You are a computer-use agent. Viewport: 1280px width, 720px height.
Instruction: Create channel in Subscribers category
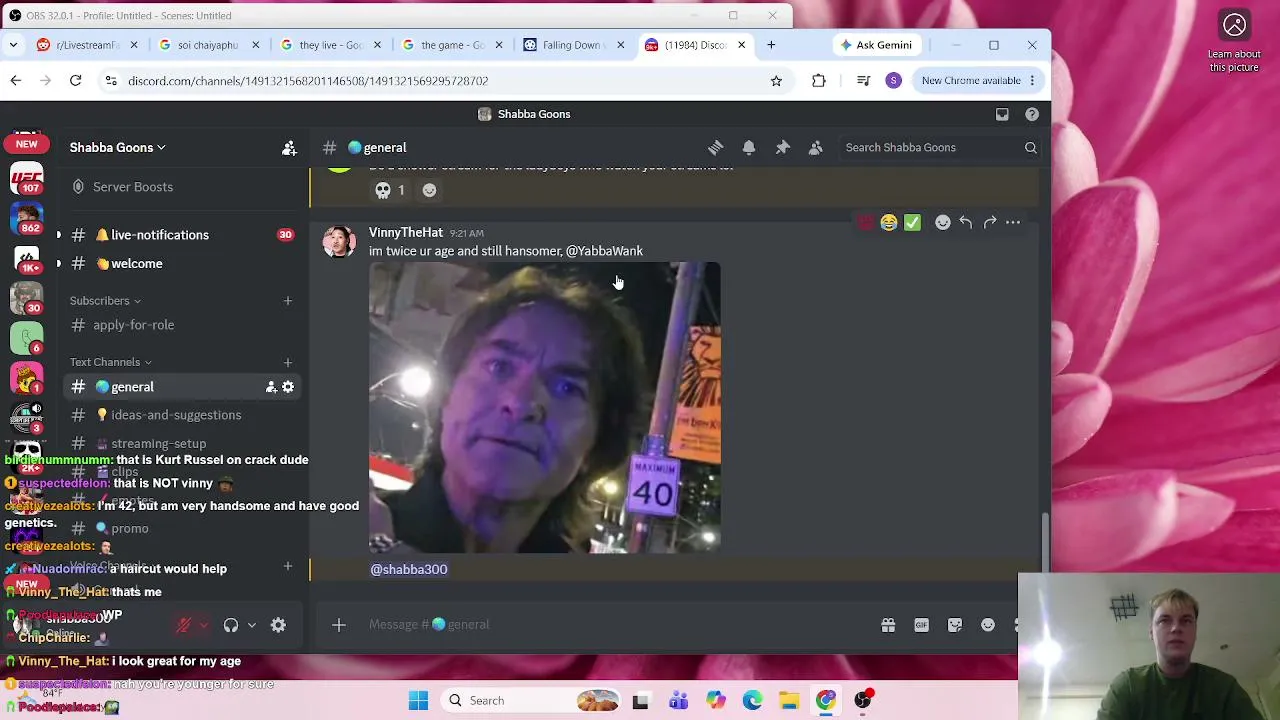point(288,301)
